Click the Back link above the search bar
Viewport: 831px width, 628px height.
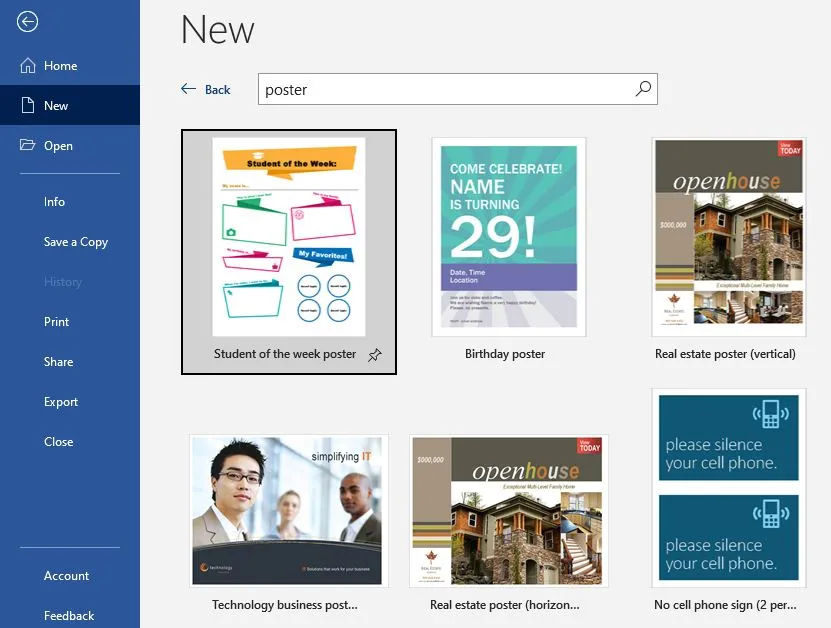[x=207, y=89]
